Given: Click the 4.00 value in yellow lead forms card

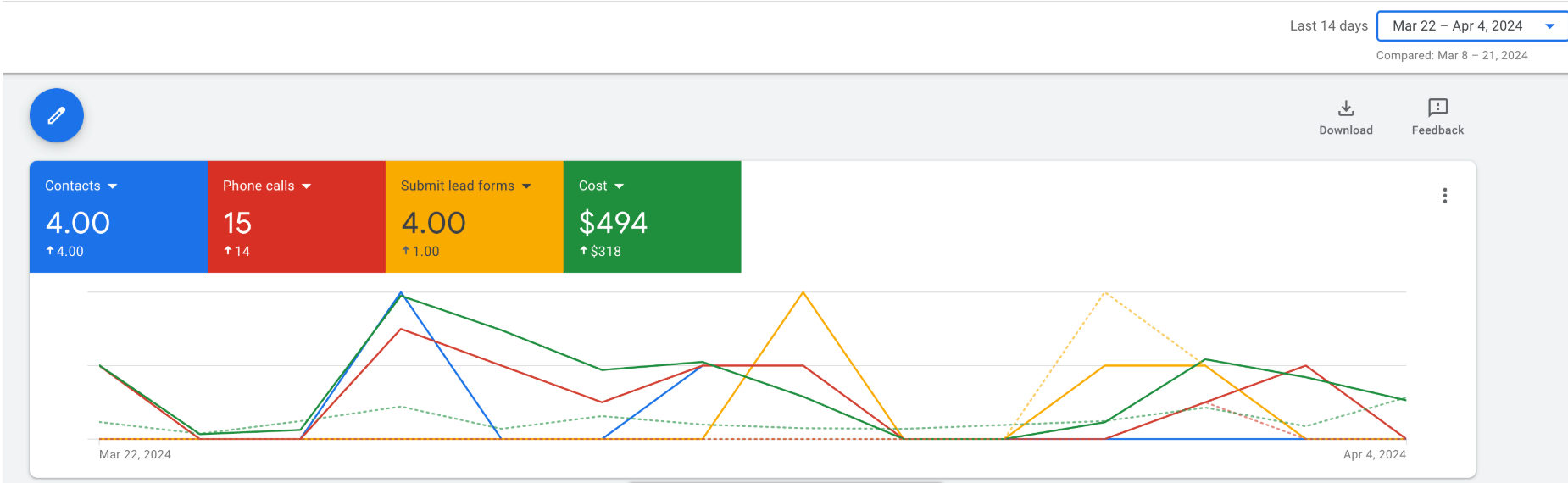Looking at the screenshot, I should pos(433,223).
